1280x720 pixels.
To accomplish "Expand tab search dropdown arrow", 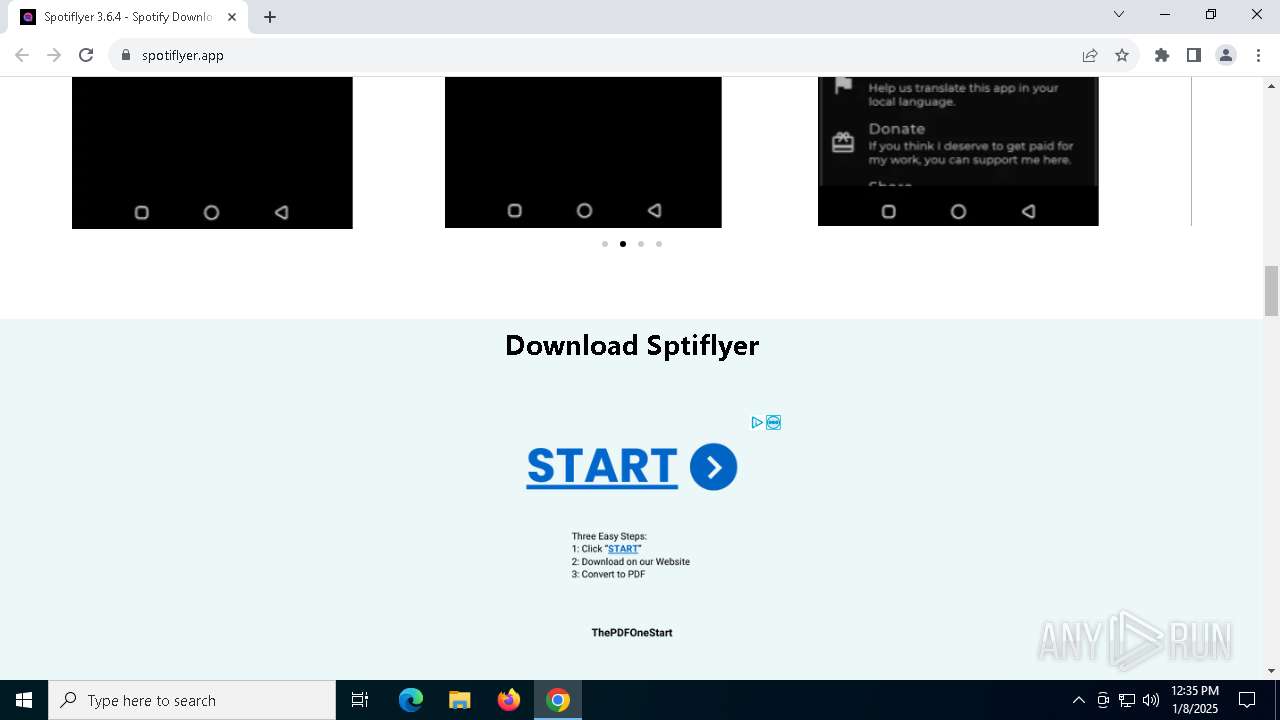I will (x=1119, y=14).
